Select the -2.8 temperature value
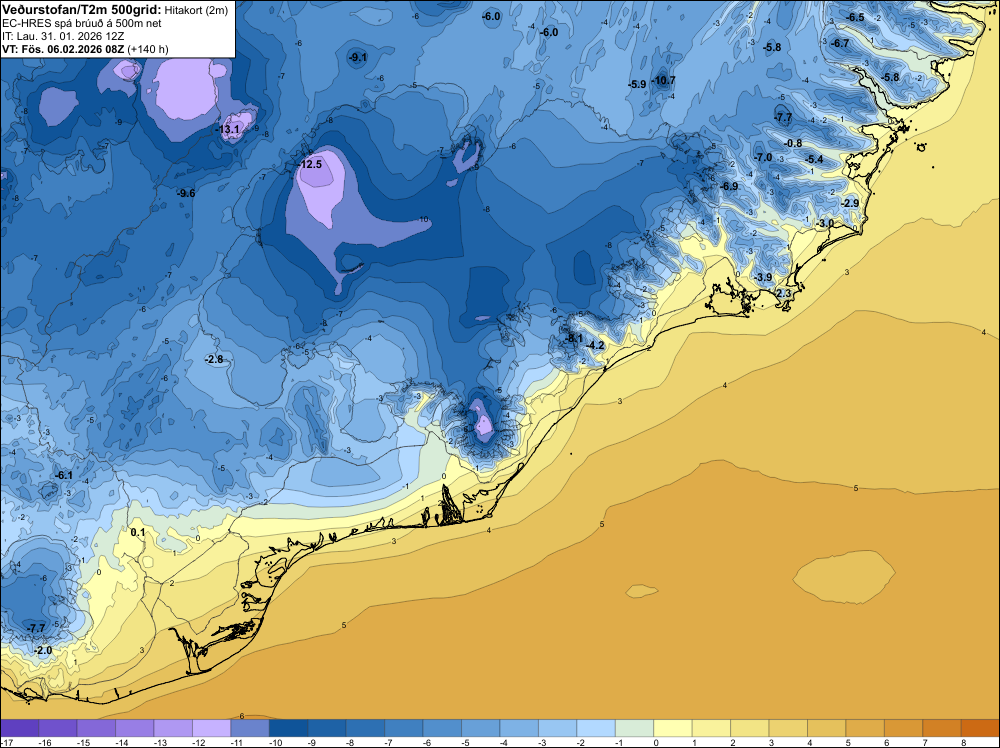Viewport: 1000px width, 748px height. [214, 360]
